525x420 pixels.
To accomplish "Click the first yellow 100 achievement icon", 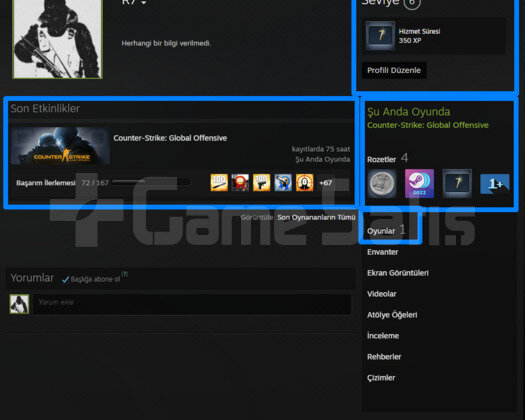I will click(x=219, y=183).
